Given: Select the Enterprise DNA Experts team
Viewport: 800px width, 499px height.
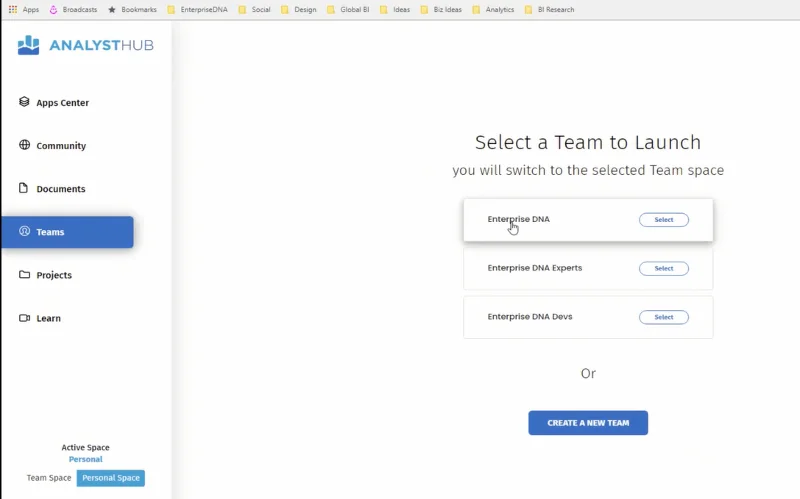Looking at the screenshot, I should [663, 268].
